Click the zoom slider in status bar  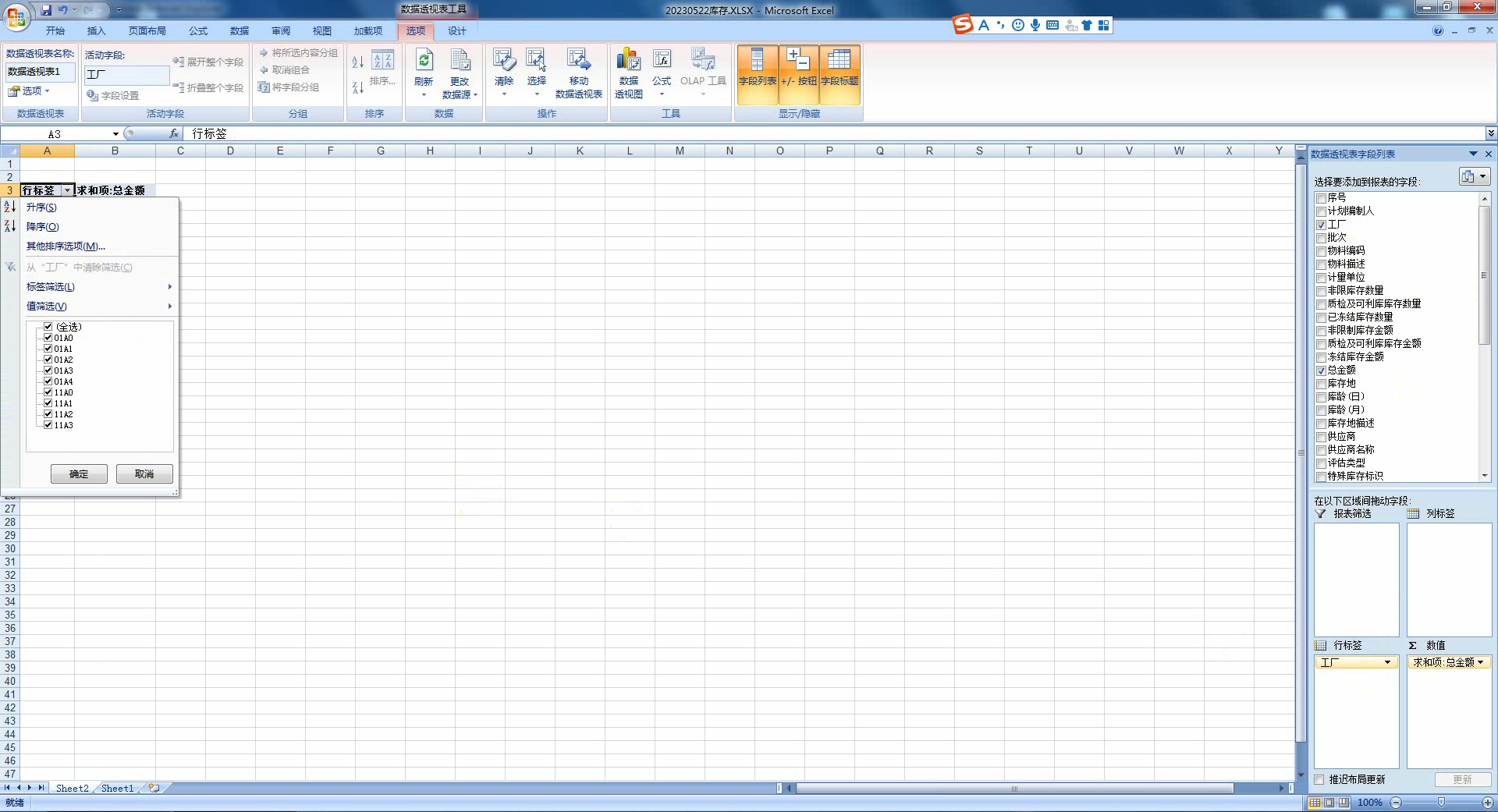point(1441,803)
